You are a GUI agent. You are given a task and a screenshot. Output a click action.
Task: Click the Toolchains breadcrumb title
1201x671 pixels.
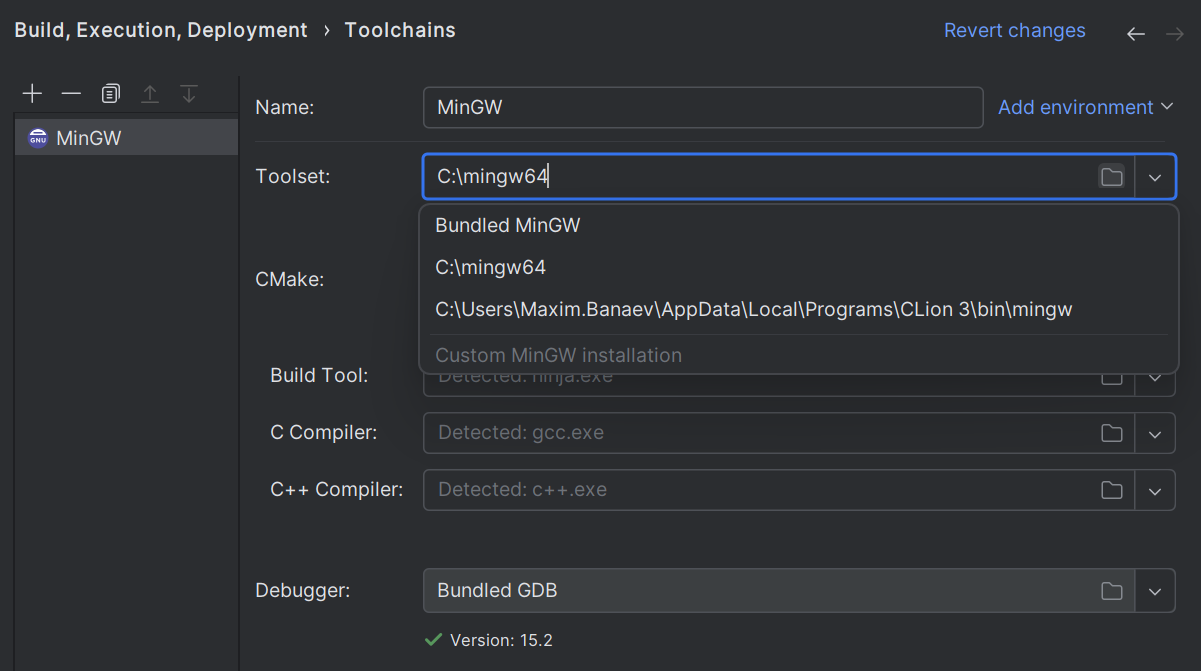click(400, 31)
